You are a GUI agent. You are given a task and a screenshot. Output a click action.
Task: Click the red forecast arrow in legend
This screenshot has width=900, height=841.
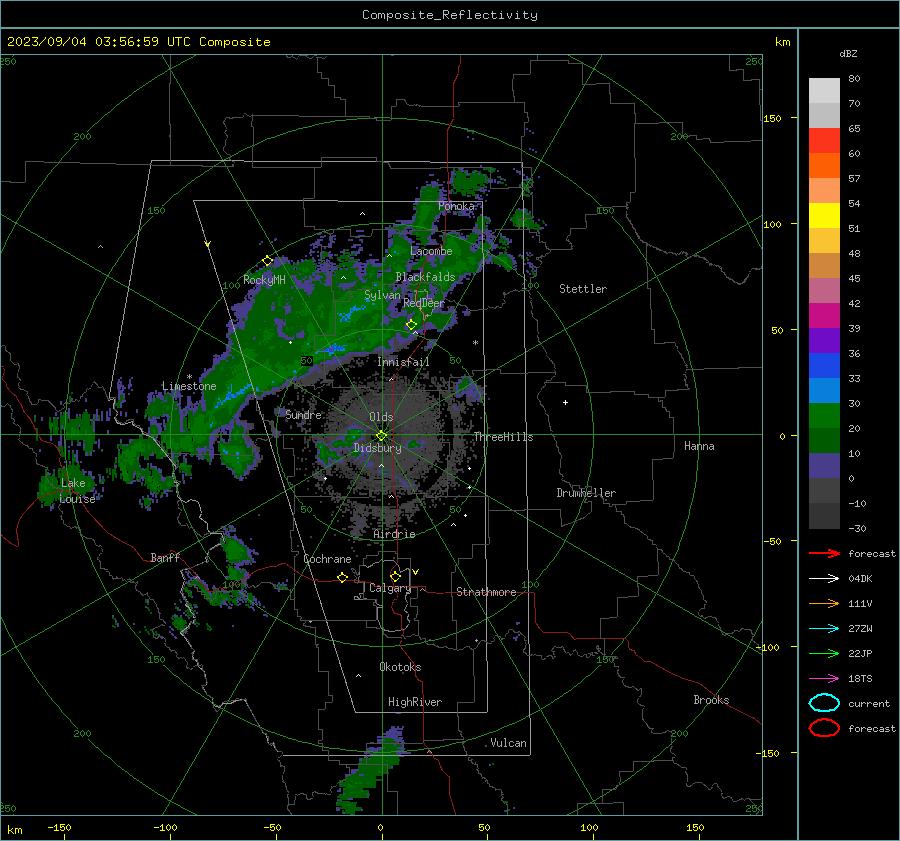824,553
